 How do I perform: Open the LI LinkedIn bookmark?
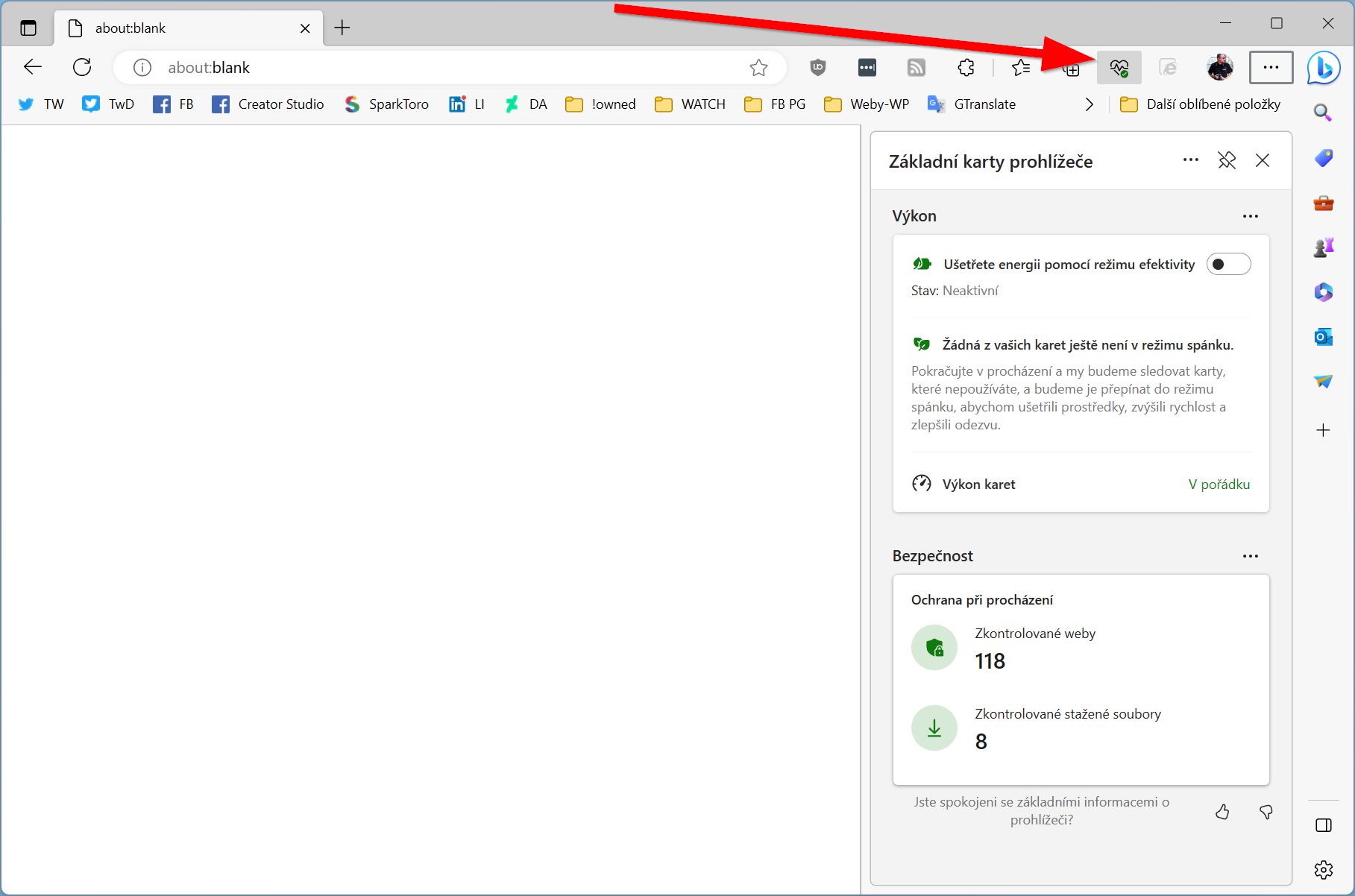coord(467,104)
